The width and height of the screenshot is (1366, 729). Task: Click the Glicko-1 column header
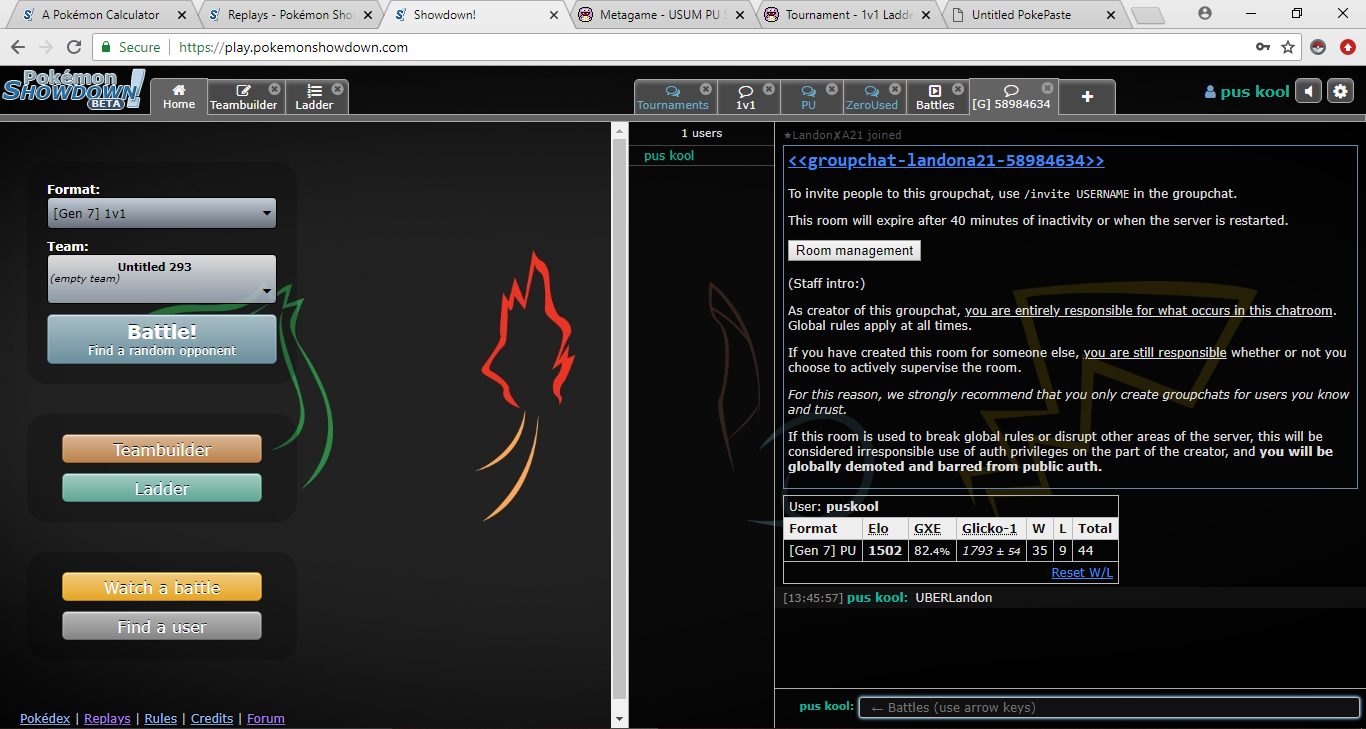pyautogui.click(x=989, y=528)
